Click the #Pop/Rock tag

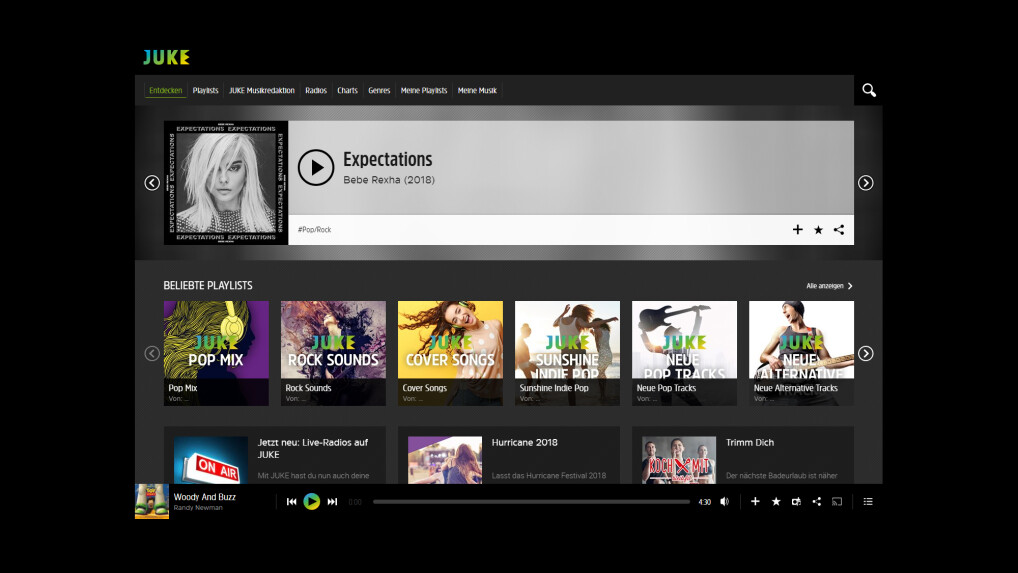point(314,230)
